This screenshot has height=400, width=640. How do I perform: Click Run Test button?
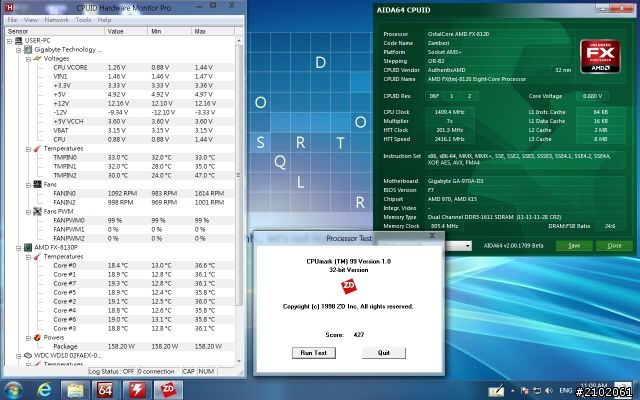tap(313, 353)
